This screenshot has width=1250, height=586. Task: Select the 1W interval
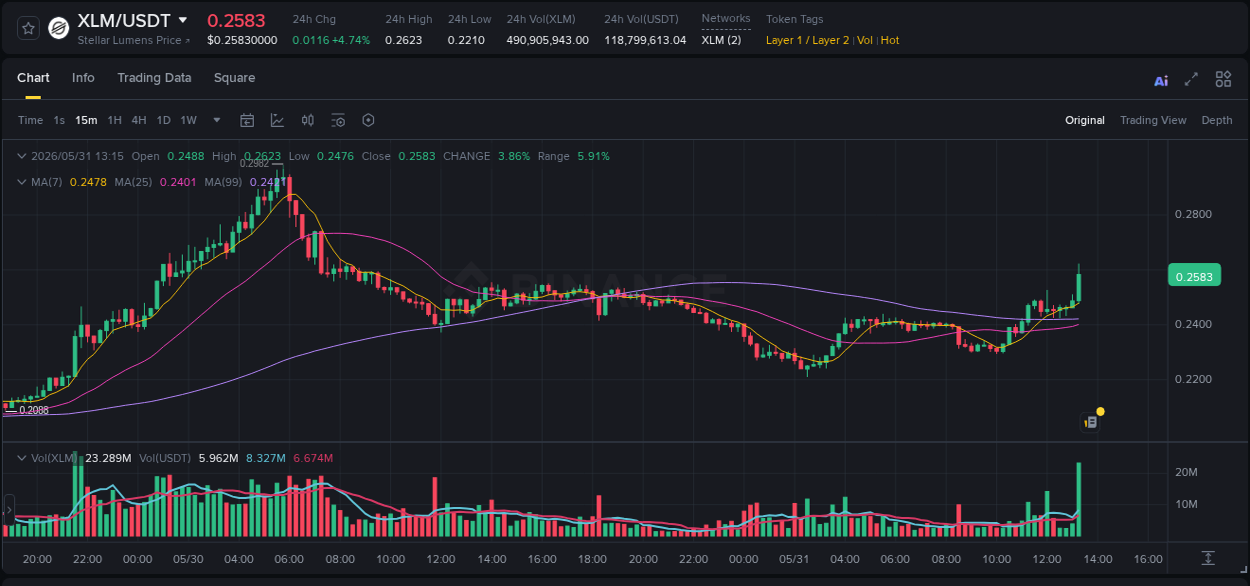pos(188,120)
